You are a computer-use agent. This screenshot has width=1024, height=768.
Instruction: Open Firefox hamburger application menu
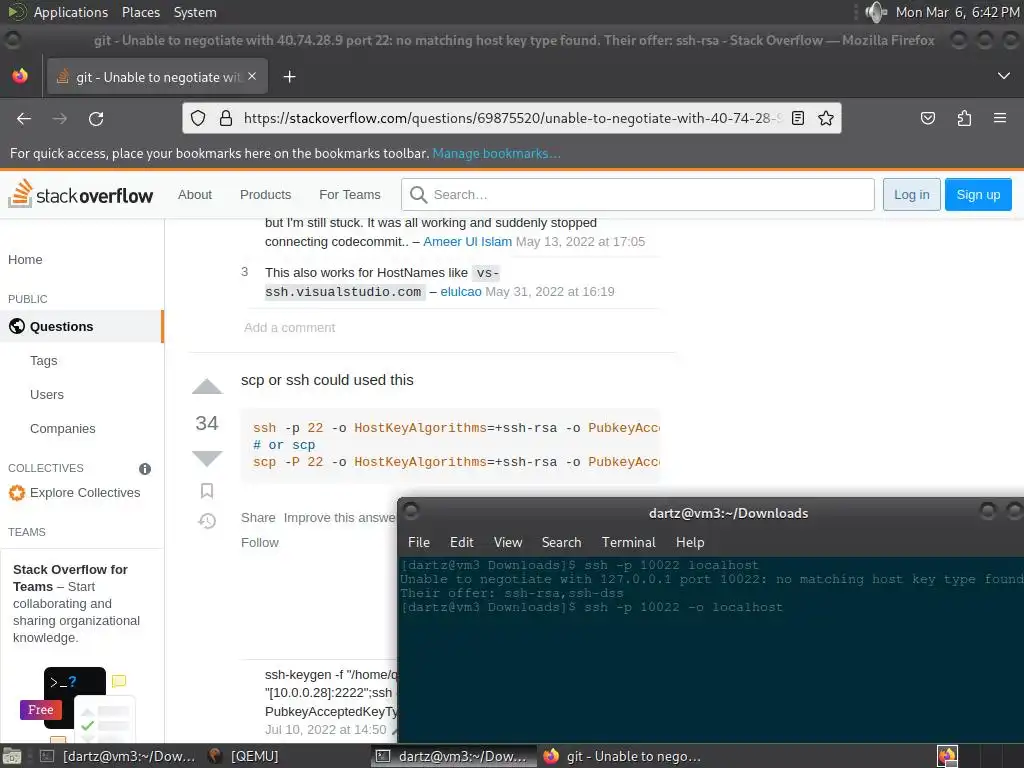click(999, 118)
